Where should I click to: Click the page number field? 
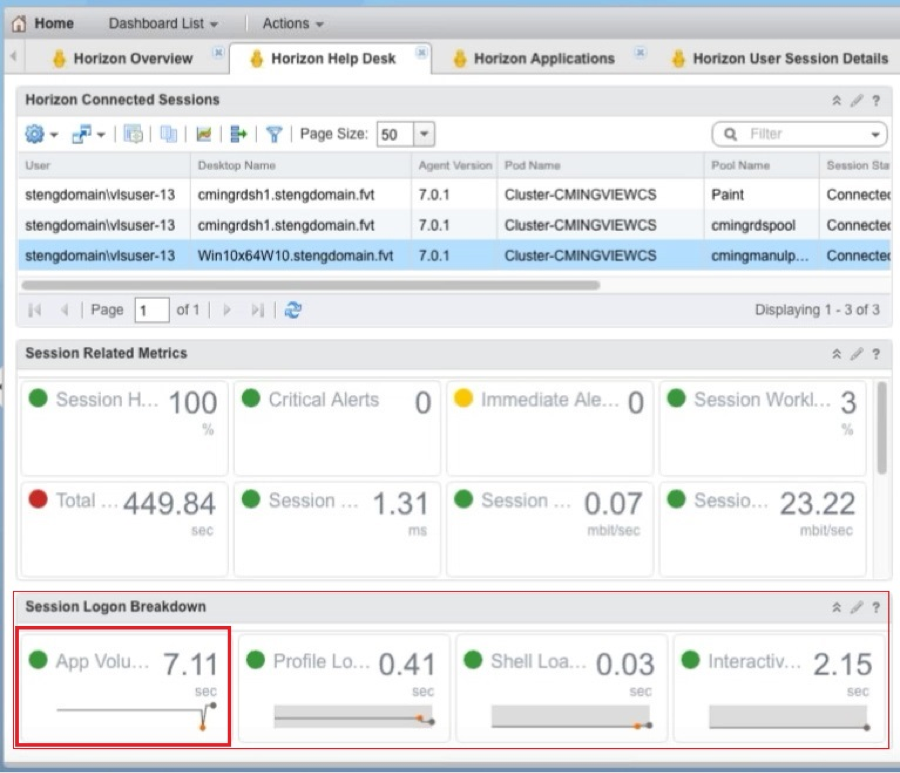tap(152, 310)
